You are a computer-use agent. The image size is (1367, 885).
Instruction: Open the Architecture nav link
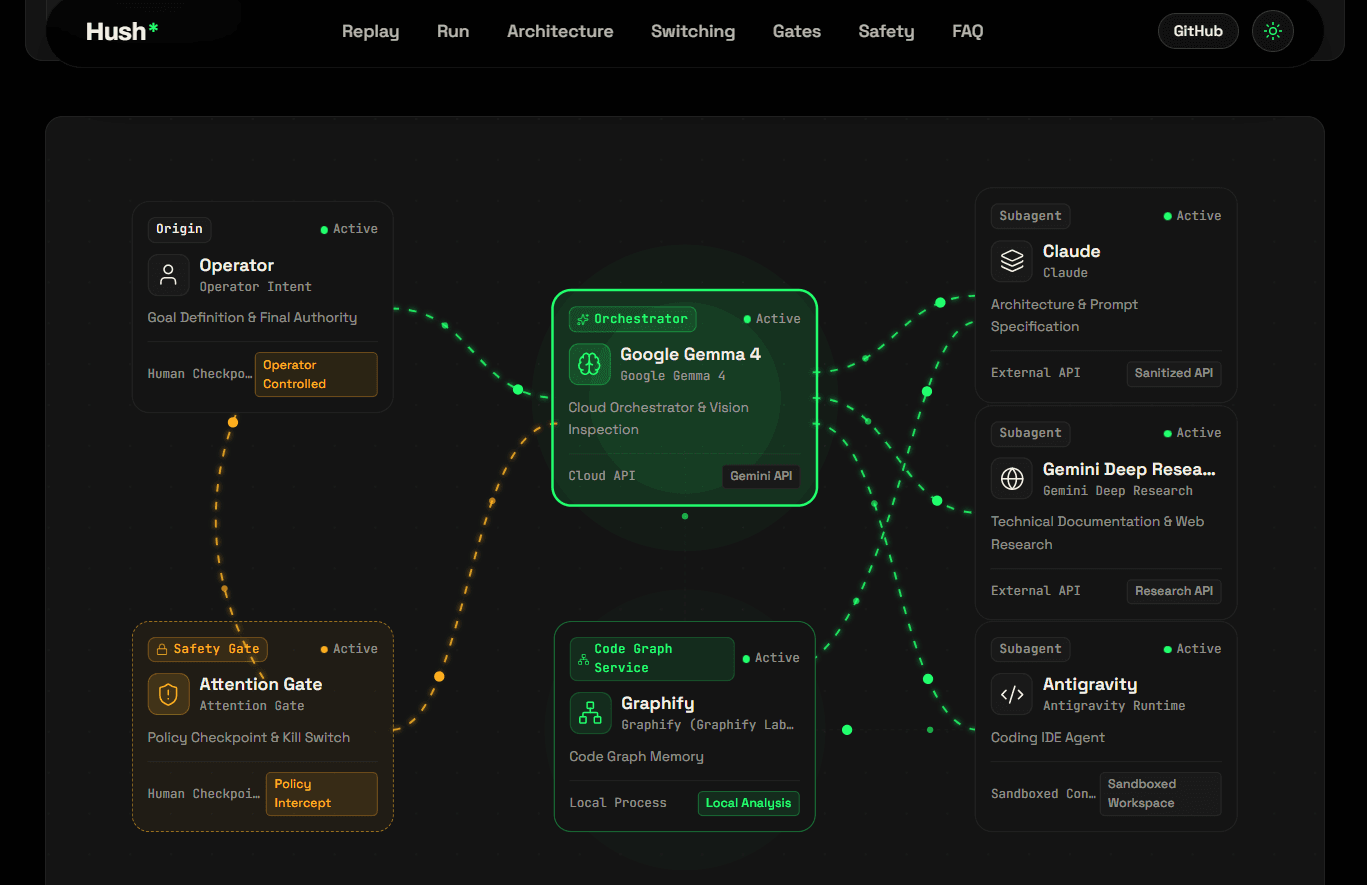[x=560, y=31]
